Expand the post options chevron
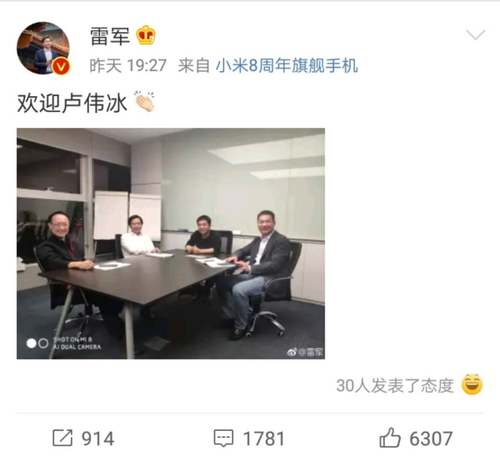Viewport: 500px width, 461px height. (x=475, y=34)
